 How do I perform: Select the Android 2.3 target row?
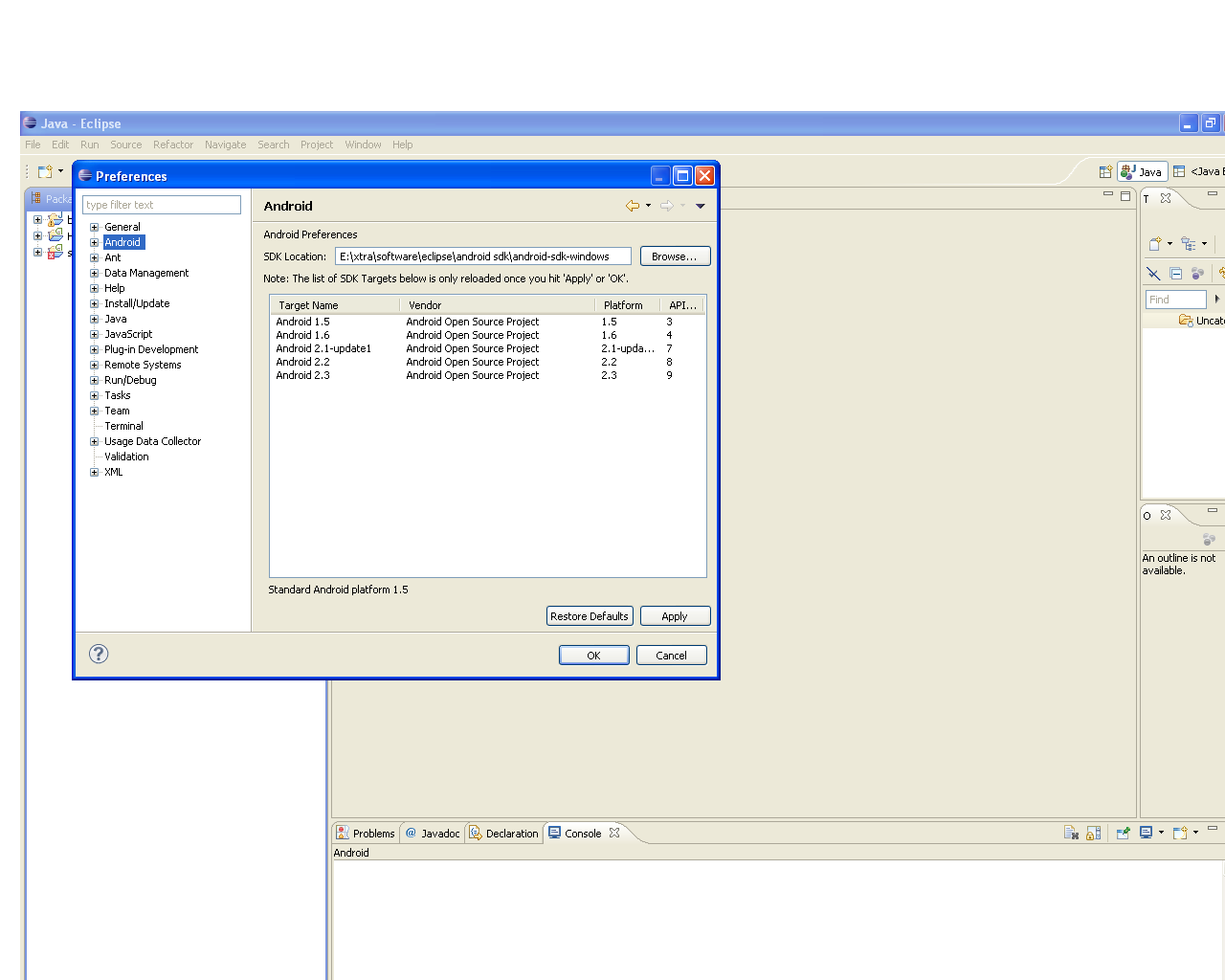[x=488, y=375]
